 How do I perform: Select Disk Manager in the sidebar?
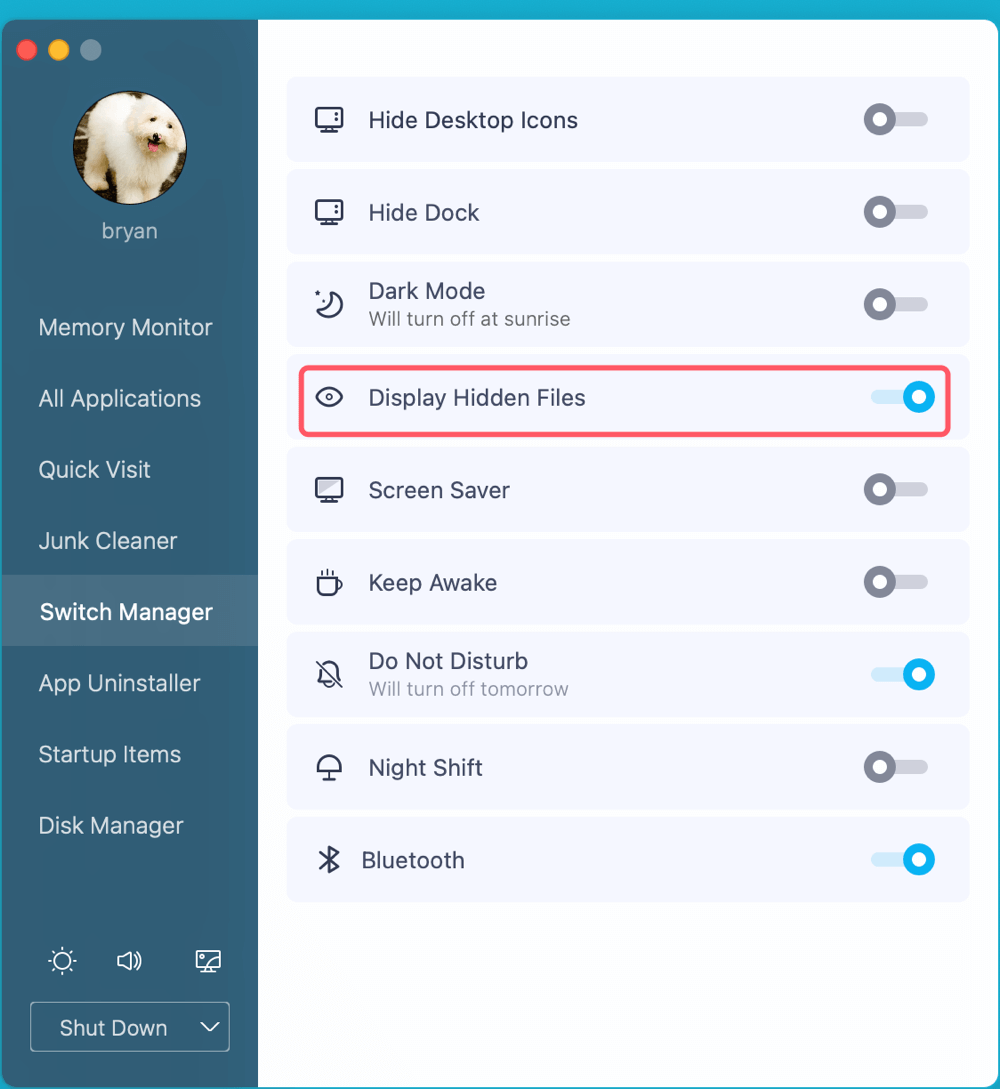pyautogui.click(x=111, y=826)
